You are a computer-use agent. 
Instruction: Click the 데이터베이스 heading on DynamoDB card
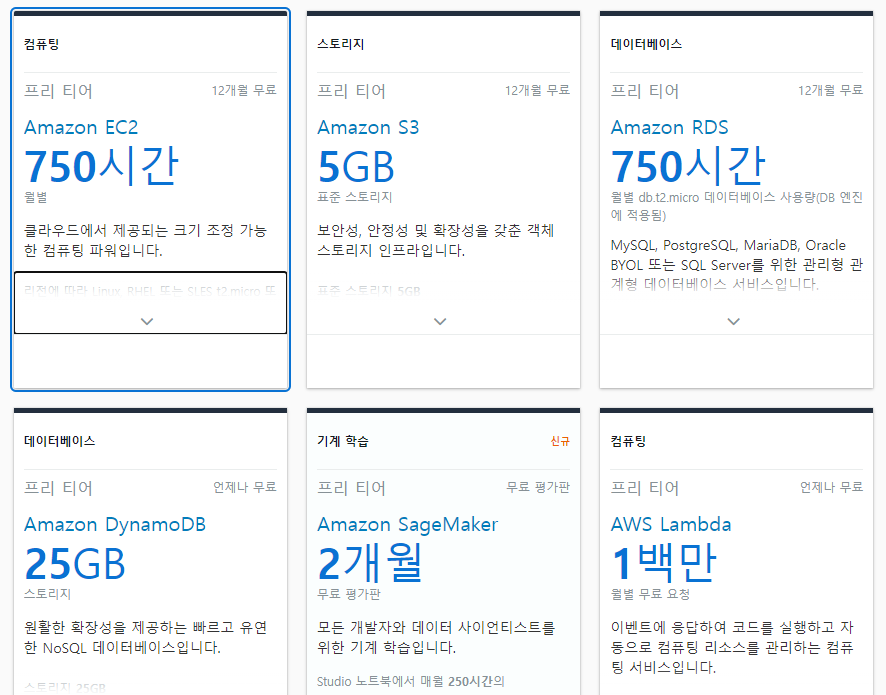(x=59, y=441)
